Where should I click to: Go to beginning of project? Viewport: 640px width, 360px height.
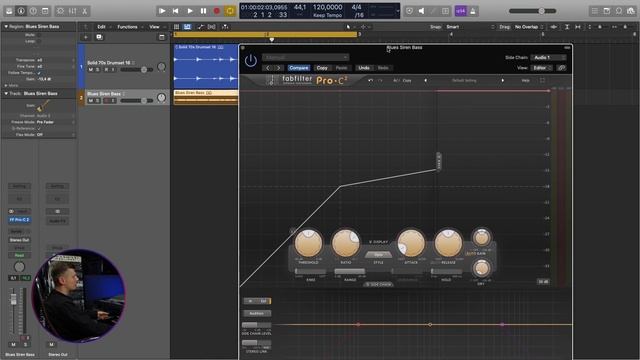click(176, 11)
